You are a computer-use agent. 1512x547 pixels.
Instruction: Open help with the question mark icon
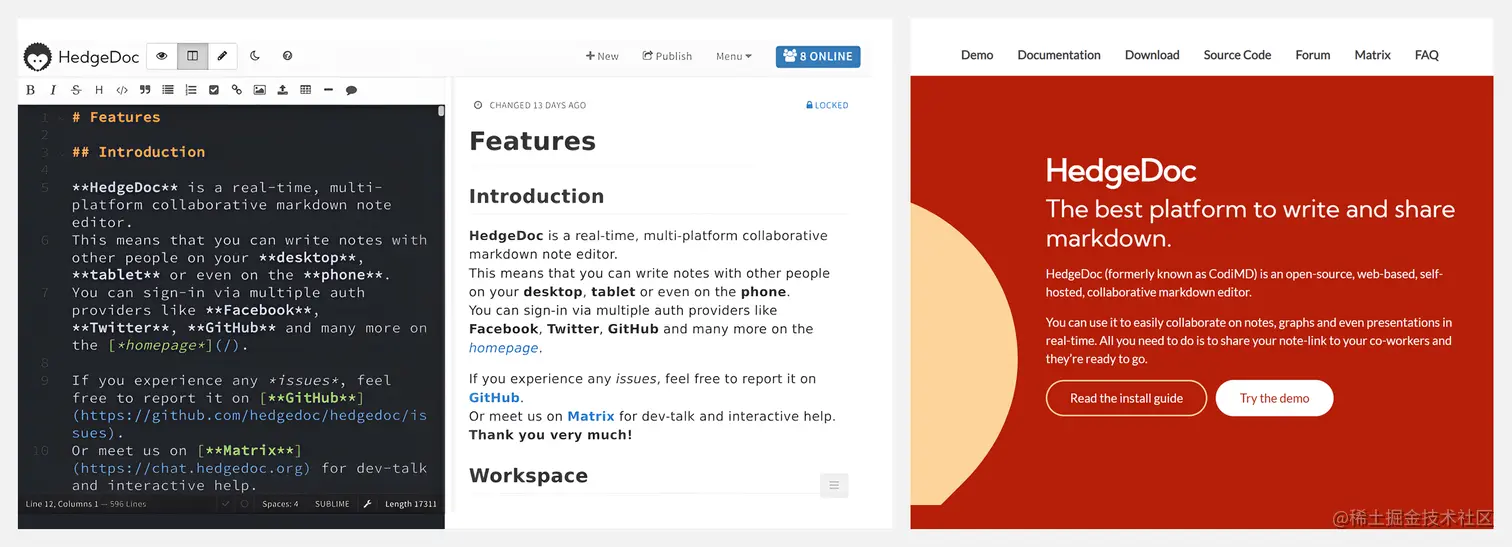287,56
